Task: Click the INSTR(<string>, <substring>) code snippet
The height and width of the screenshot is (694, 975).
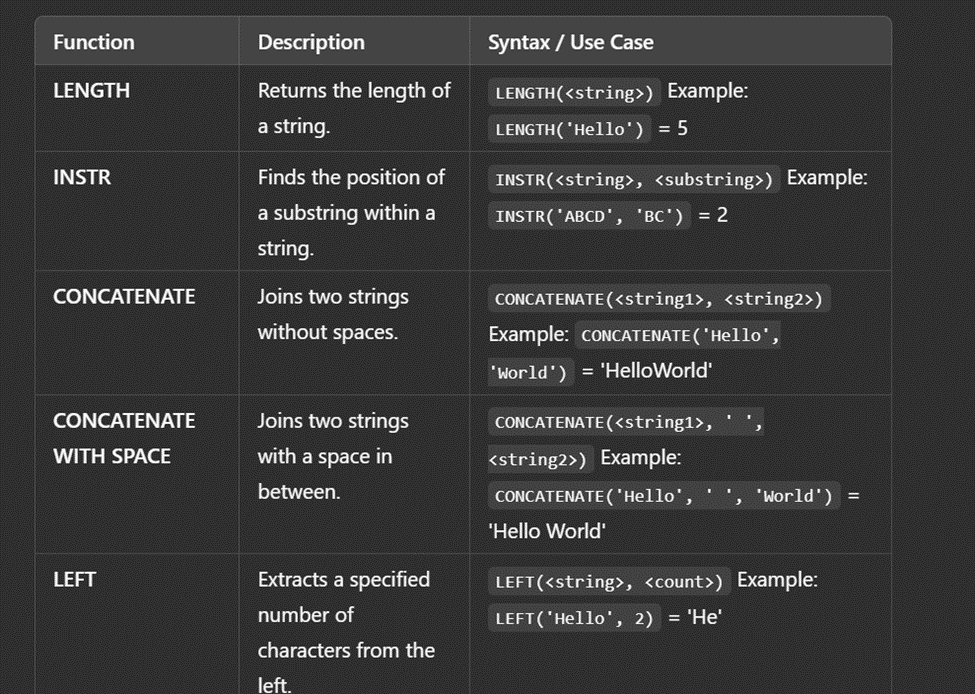Action: 634,180
